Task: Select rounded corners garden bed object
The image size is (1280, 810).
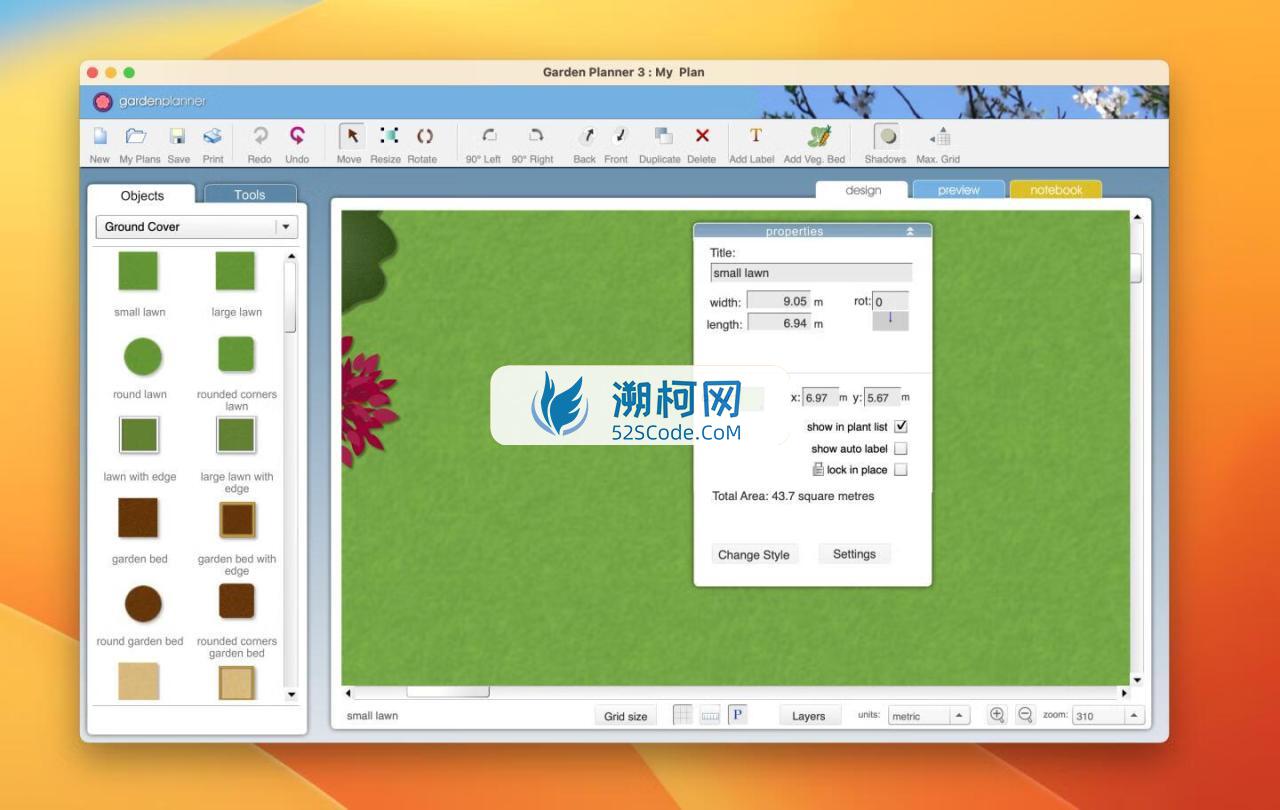Action: 236,601
